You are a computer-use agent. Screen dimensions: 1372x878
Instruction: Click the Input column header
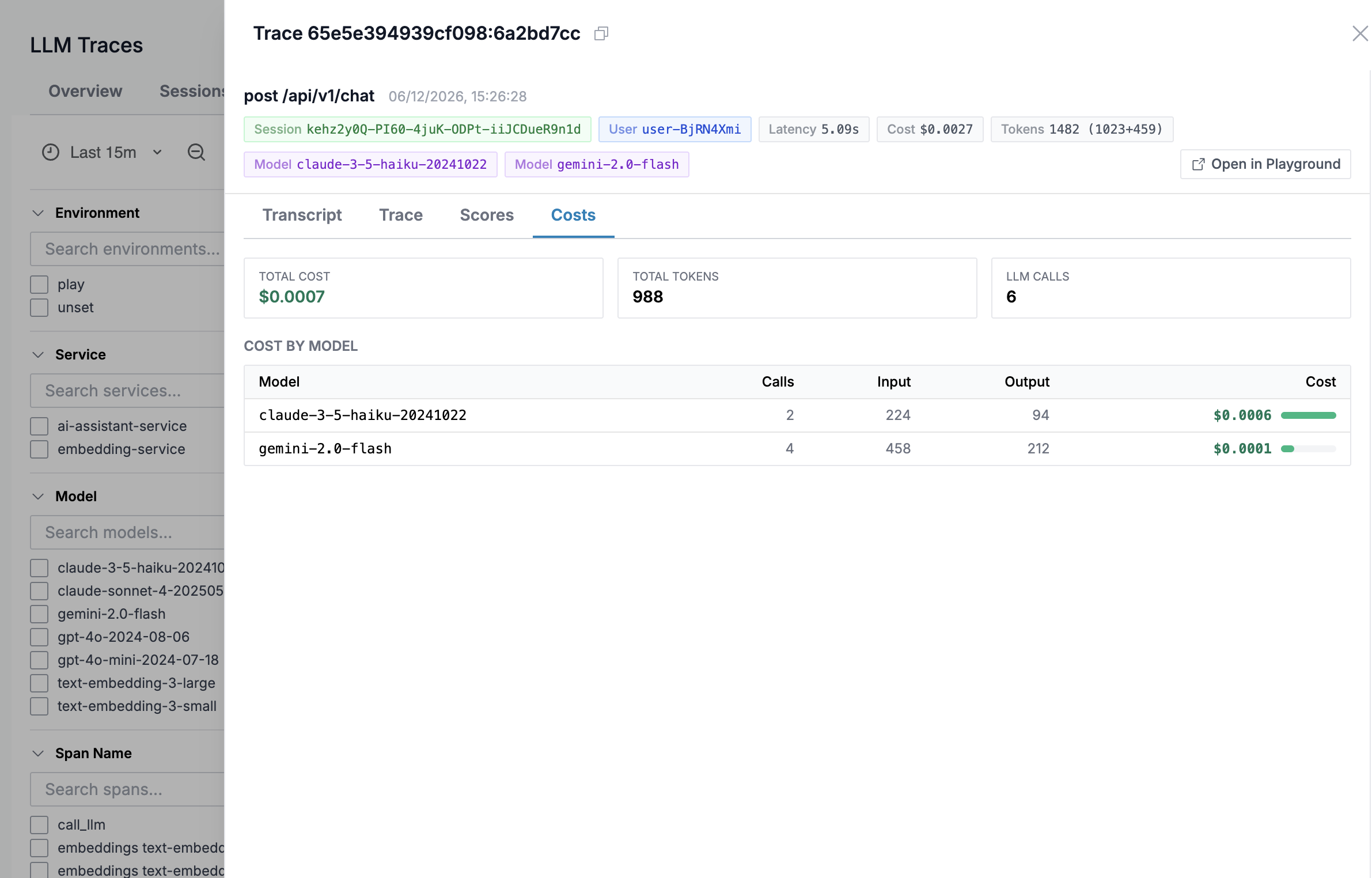tap(893, 381)
